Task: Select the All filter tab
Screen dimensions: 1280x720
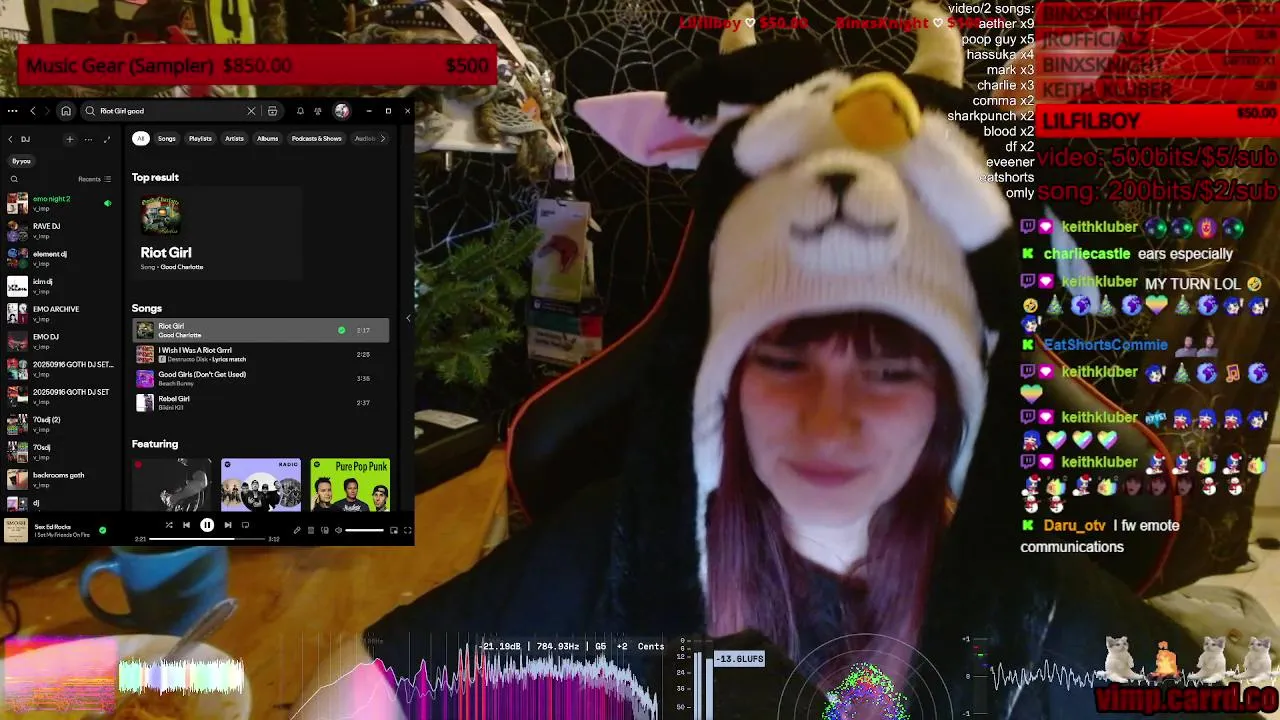Action: [x=141, y=139]
